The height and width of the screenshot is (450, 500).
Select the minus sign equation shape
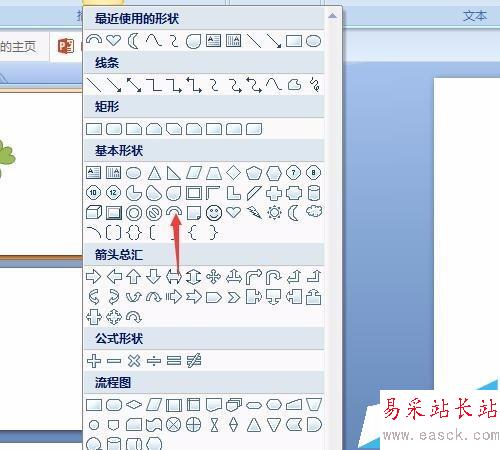click(114, 361)
